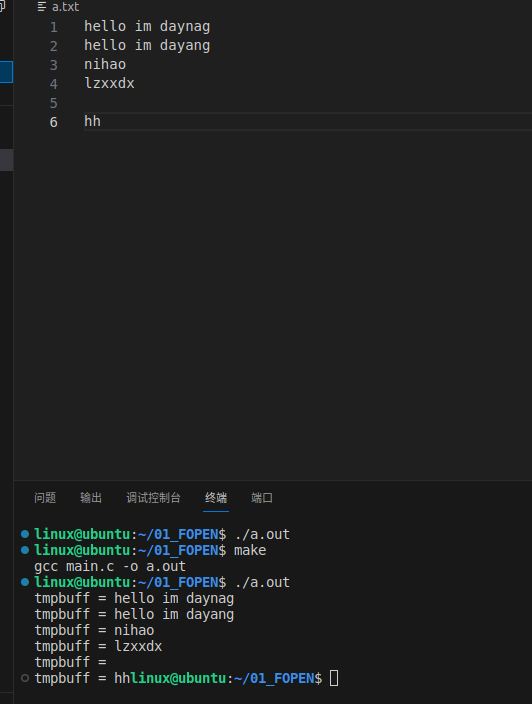
Task: Place cursor in 'hello im daynag' line
Action: 147,26
